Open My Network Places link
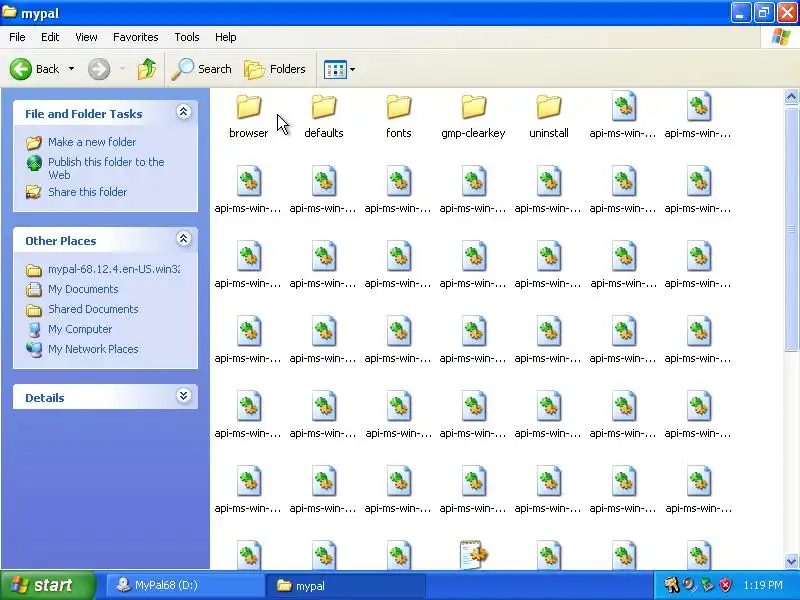The width and height of the screenshot is (800, 600). click(x=93, y=349)
